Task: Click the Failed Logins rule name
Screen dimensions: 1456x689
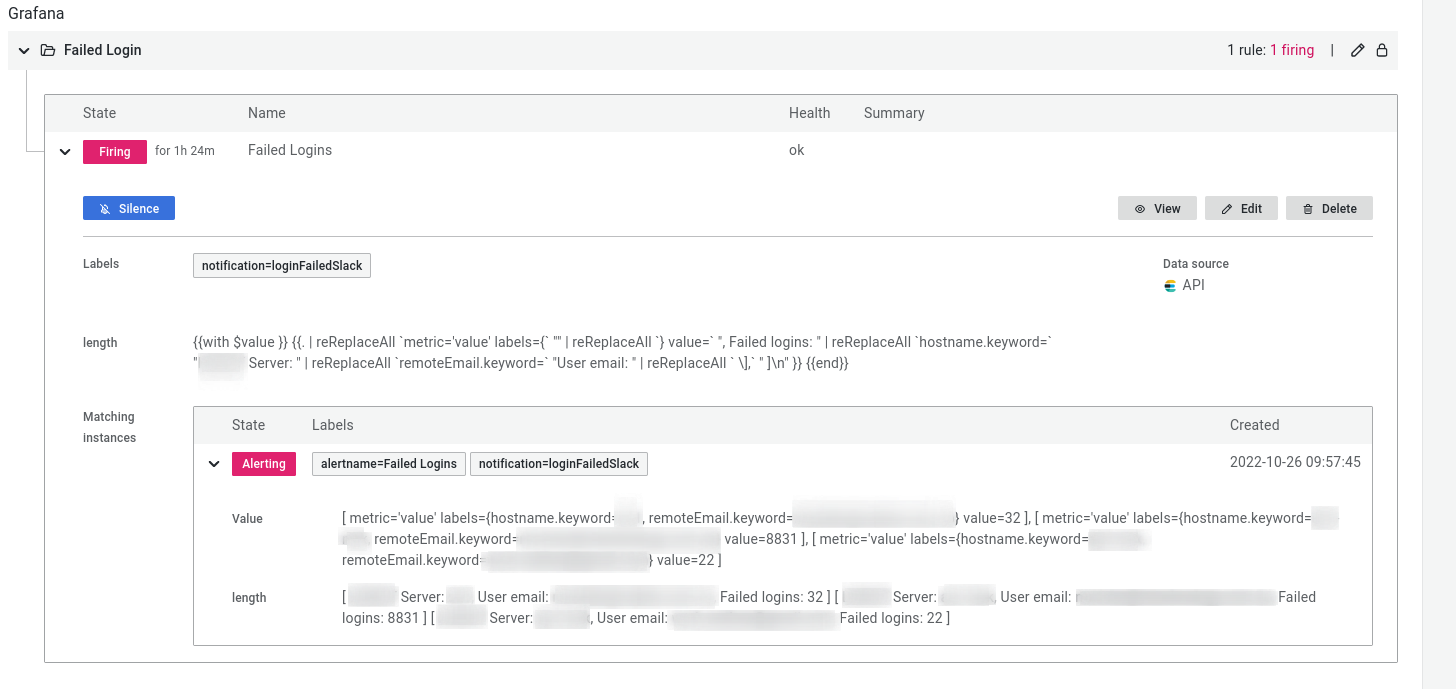Action: (290, 150)
